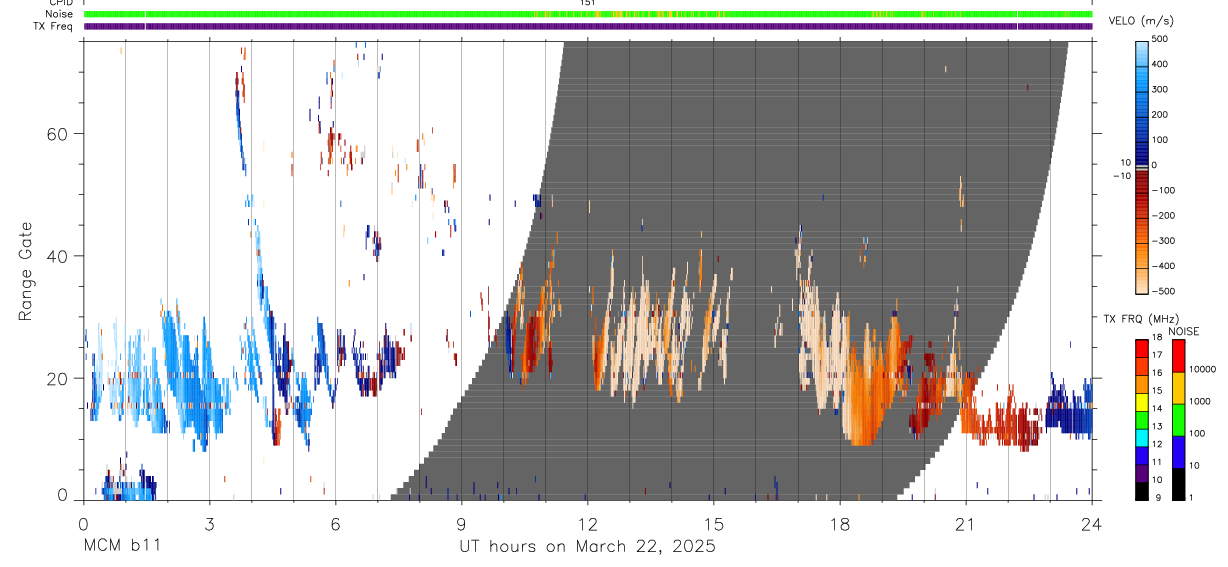Click the x-axis tick label 15
The image size is (1228, 567).
pyautogui.click(x=714, y=523)
